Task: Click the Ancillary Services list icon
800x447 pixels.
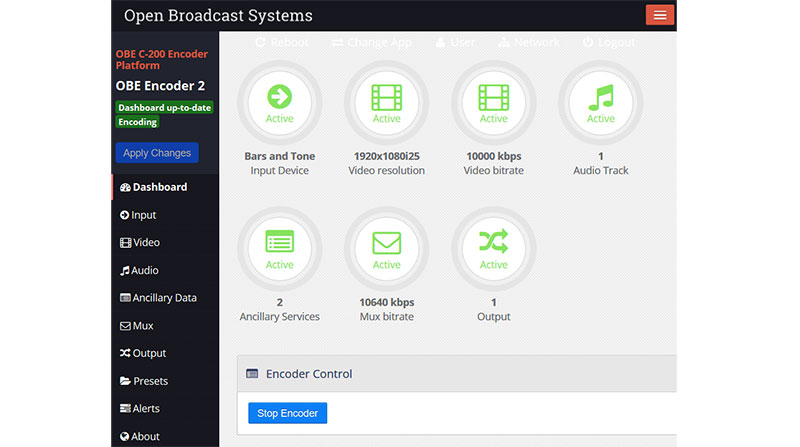Action: pos(280,242)
